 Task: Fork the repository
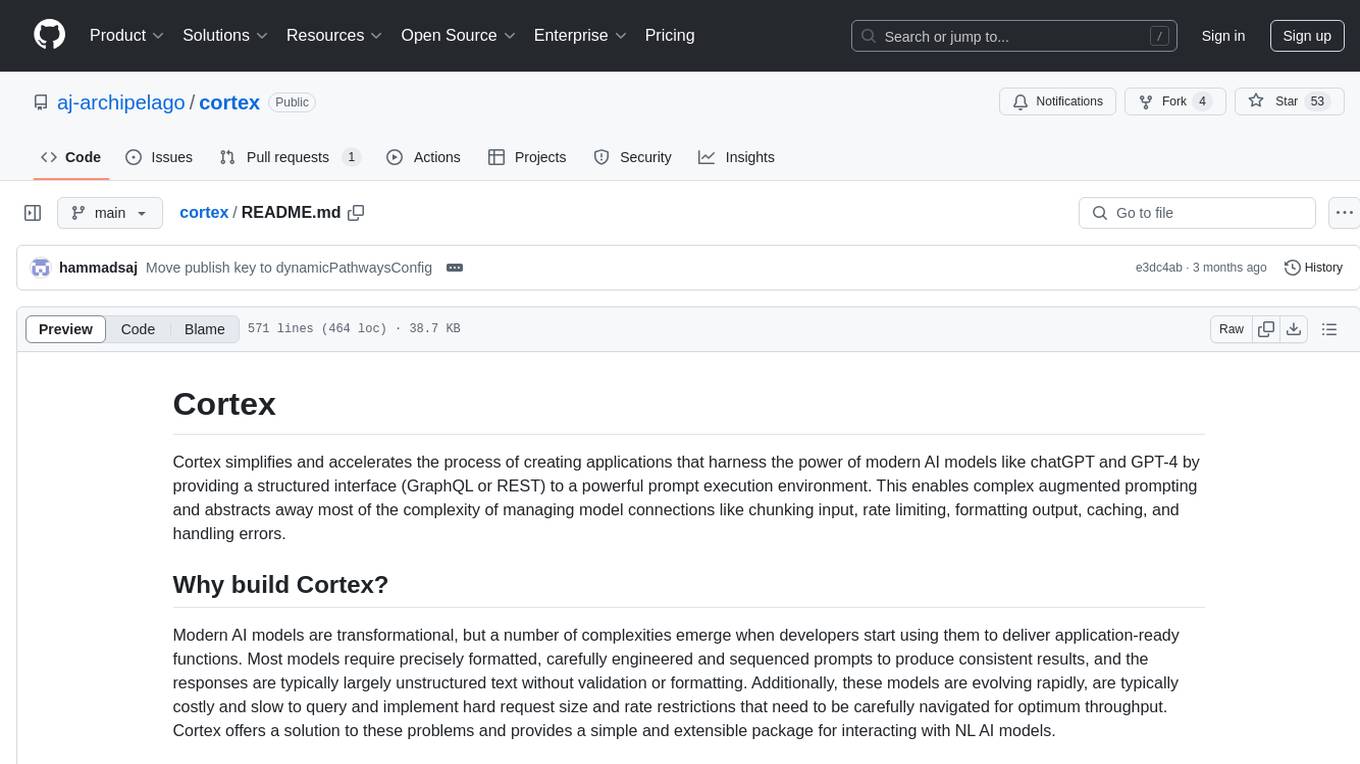(x=1174, y=102)
